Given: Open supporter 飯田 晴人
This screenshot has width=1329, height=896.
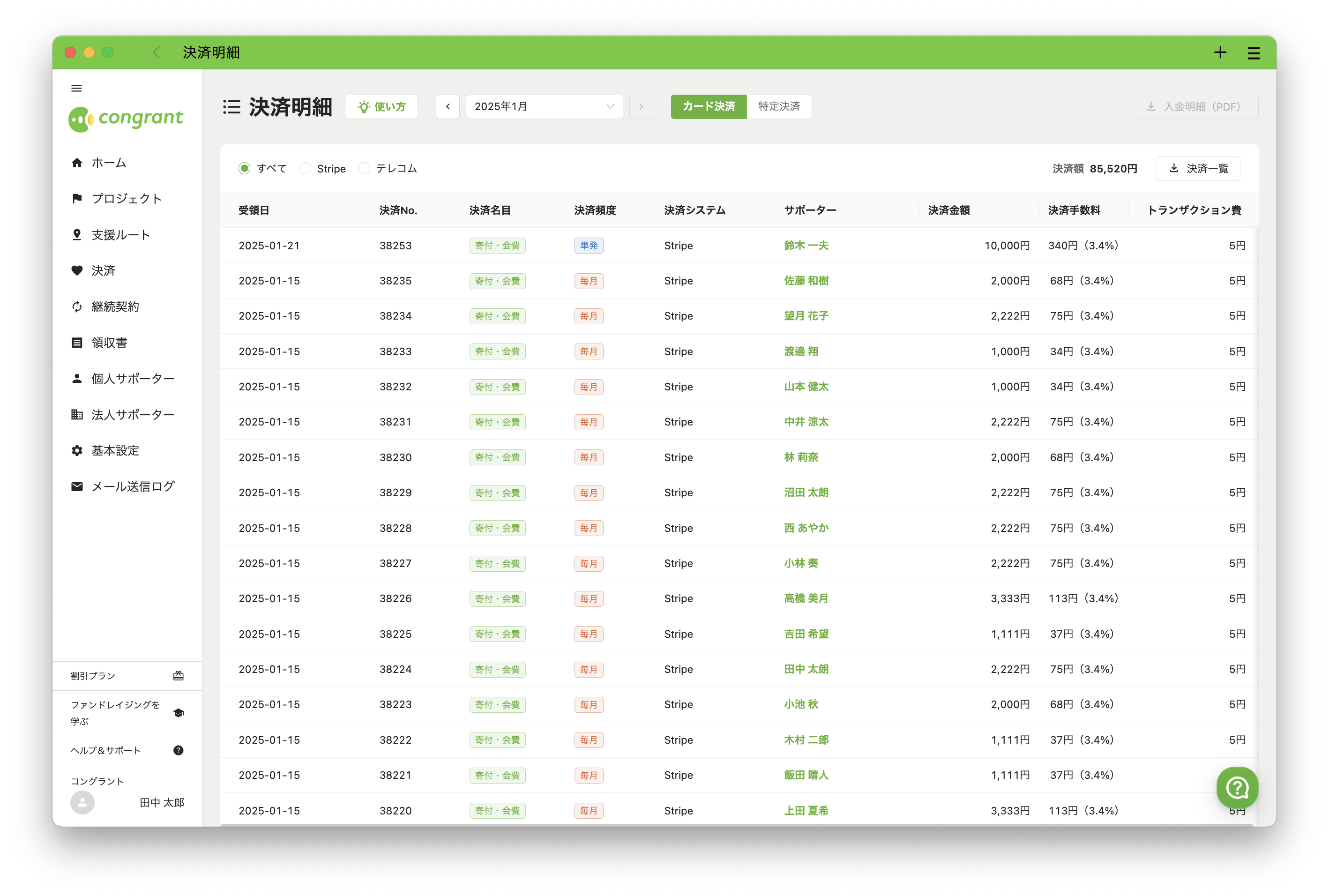Looking at the screenshot, I should pyautogui.click(x=806, y=776).
